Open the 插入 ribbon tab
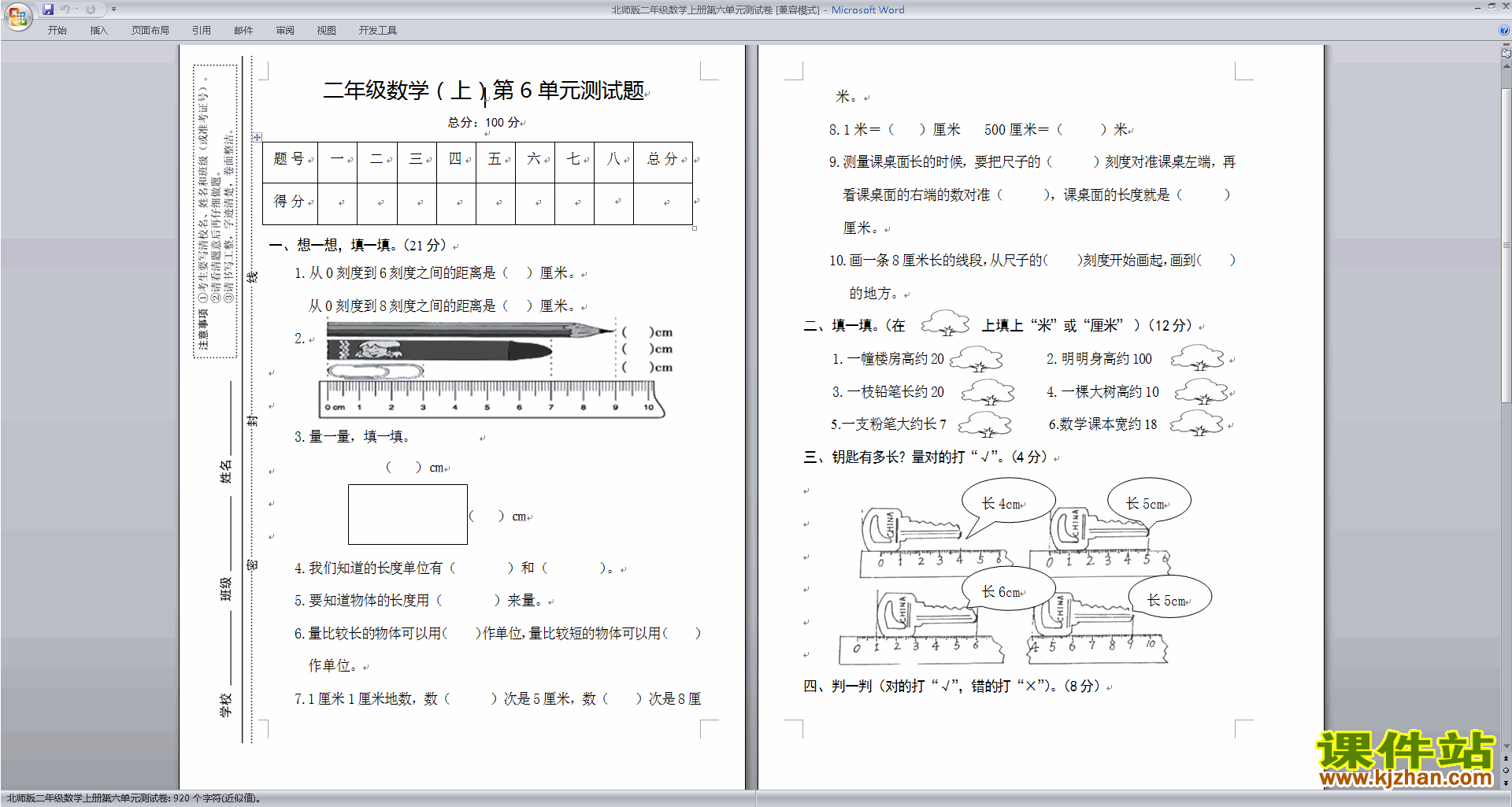 click(98, 31)
